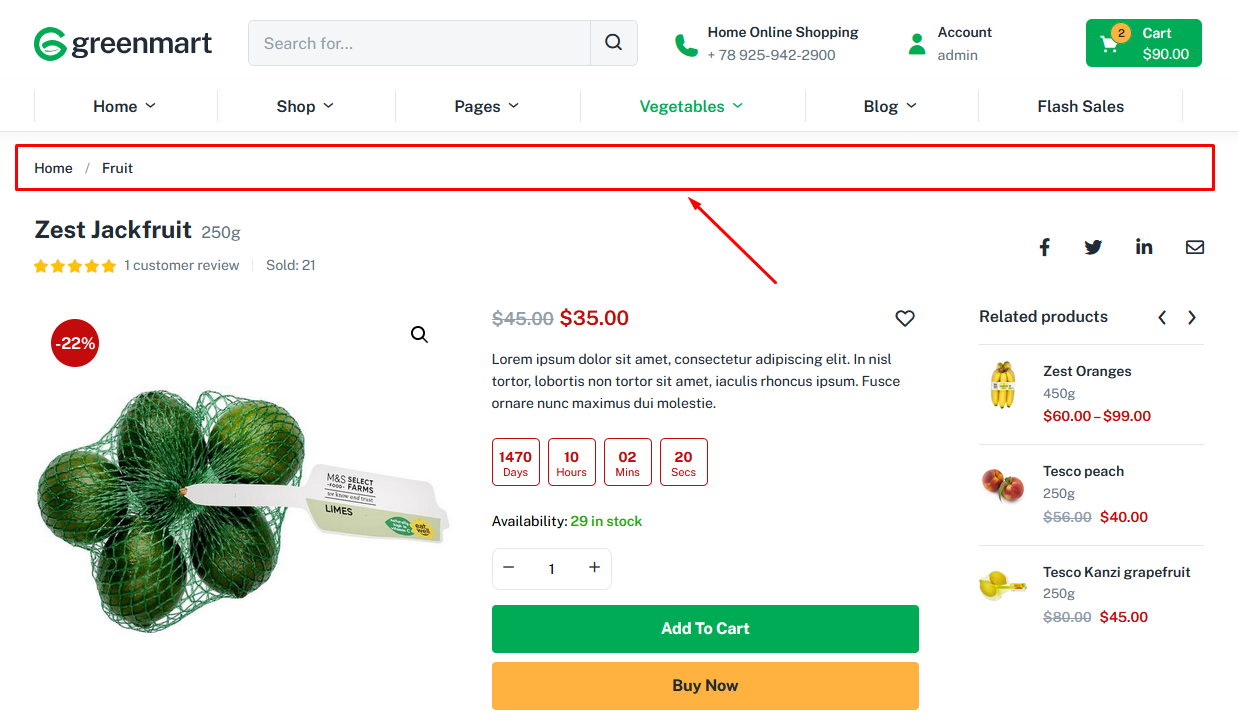Image resolution: width=1238 pixels, height=723 pixels.
Task: Open the Blog menu
Action: click(890, 106)
